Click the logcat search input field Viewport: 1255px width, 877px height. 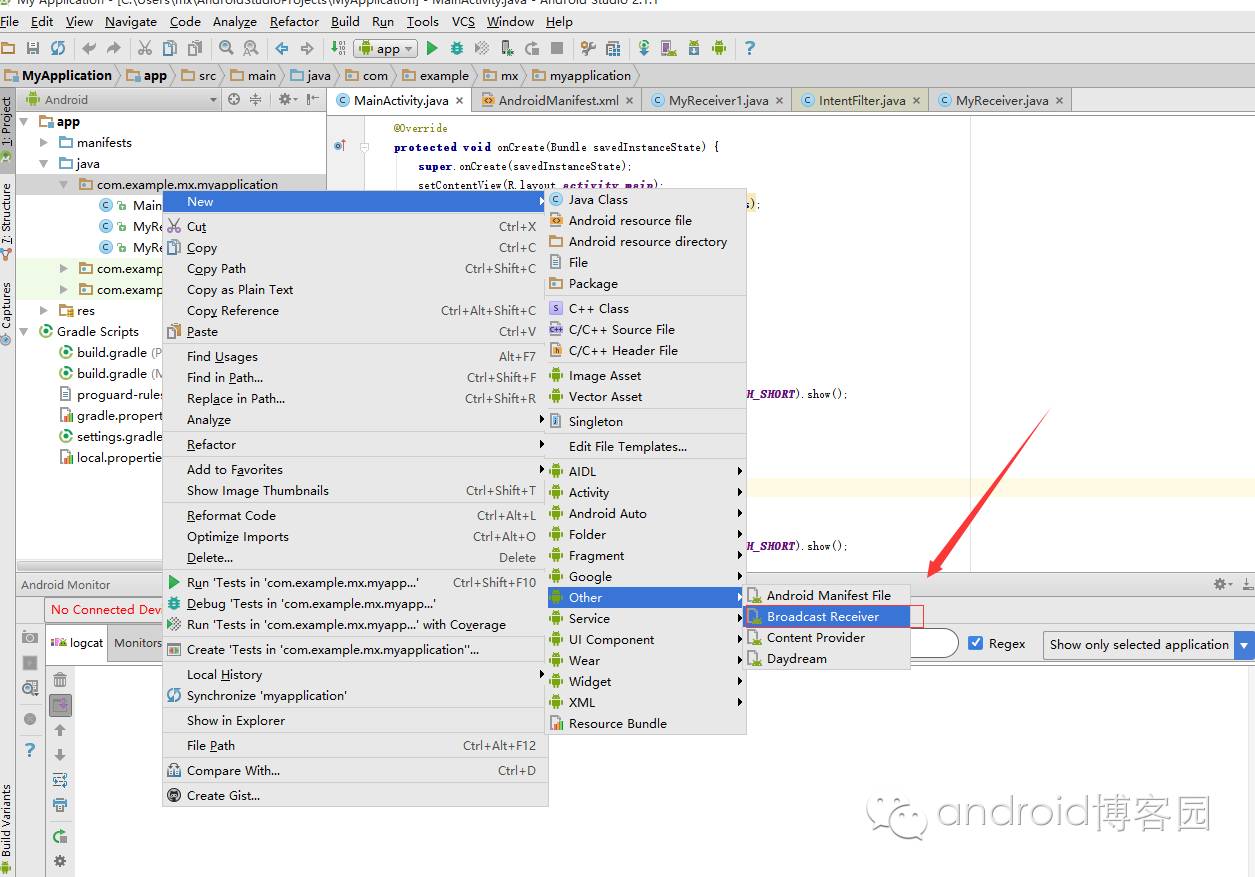point(934,643)
